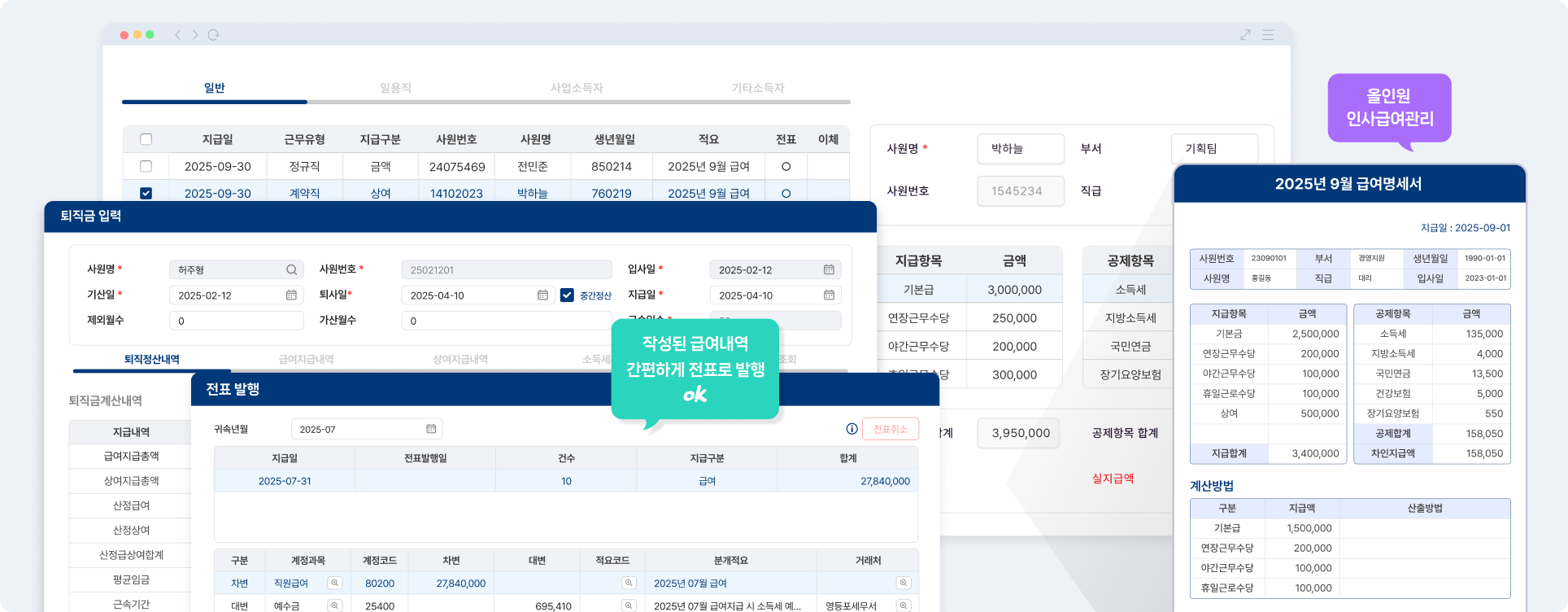Screen dimensions: 1568x612
Task: Open the calendar for 퇴사일 2025-04-10
Action: pyautogui.click(x=542, y=295)
